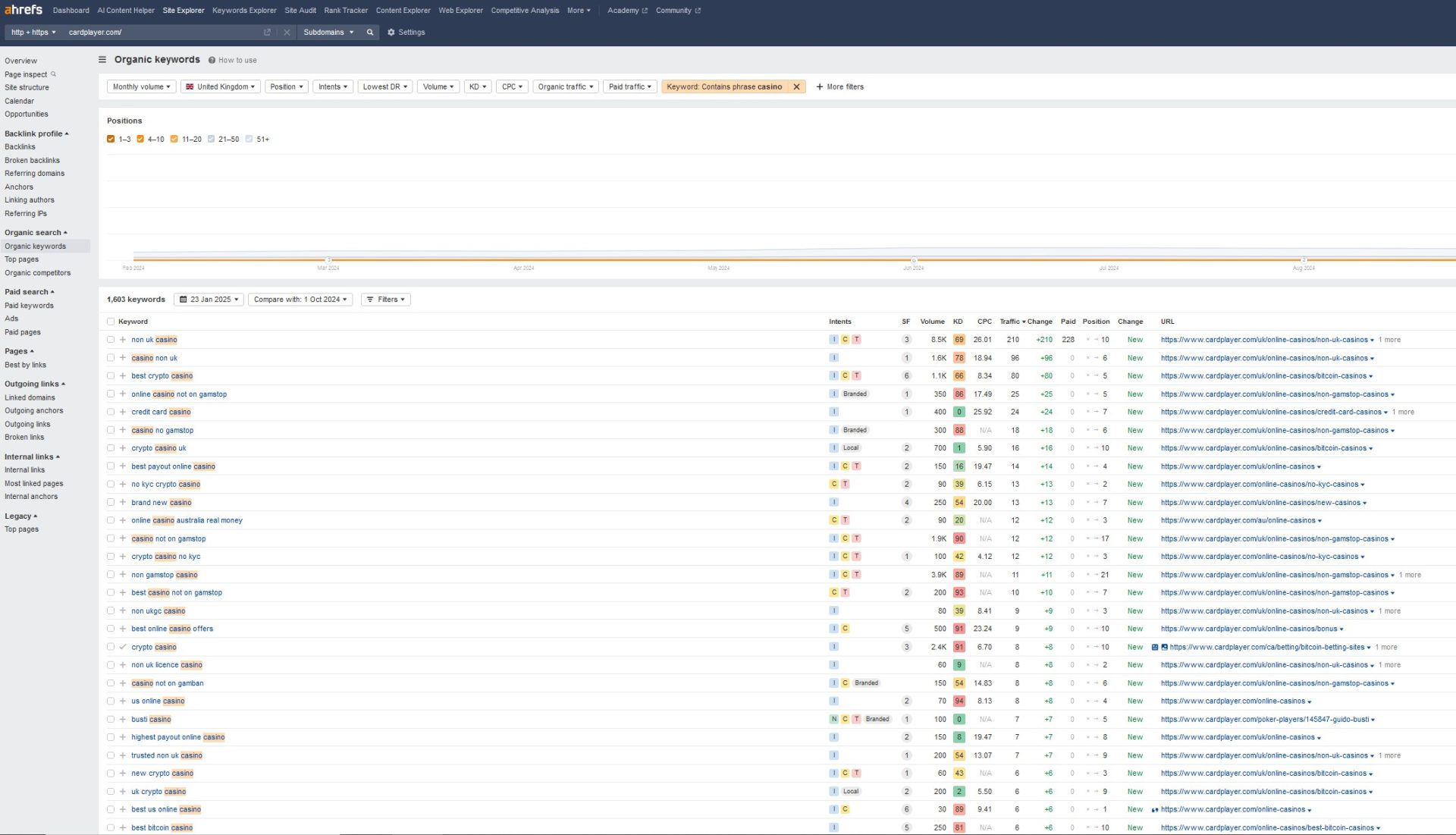Viewport: 1456px width, 835px height.
Task: Add 'non uk casino' keyword with plus icon
Action: coord(123,340)
